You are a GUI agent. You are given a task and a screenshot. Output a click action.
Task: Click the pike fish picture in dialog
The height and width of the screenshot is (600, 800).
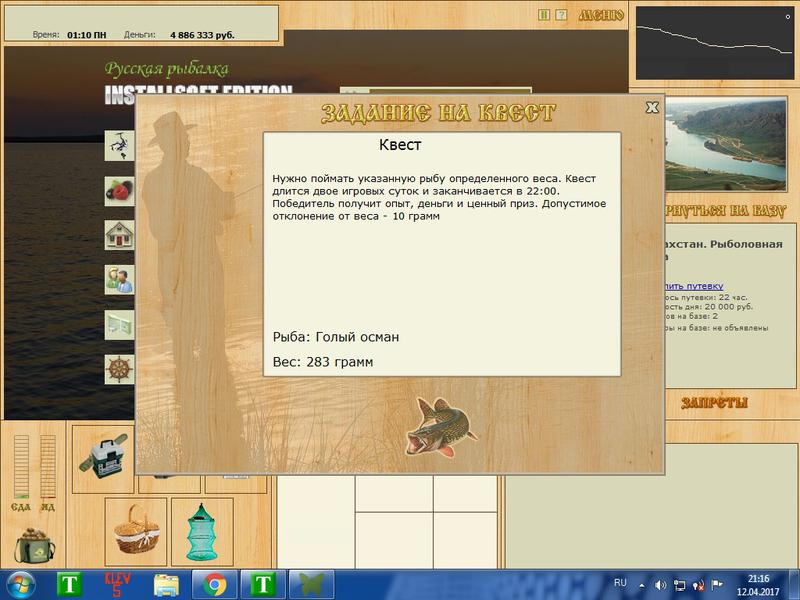pos(441,427)
